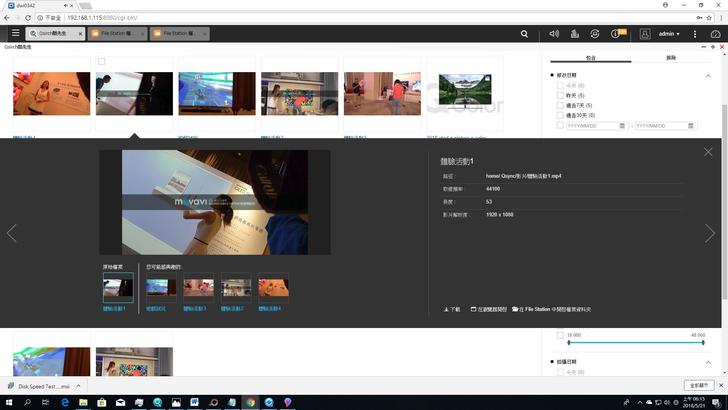Click the range slider's left handle
728x410 pixels.
click(x=568, y=342)
